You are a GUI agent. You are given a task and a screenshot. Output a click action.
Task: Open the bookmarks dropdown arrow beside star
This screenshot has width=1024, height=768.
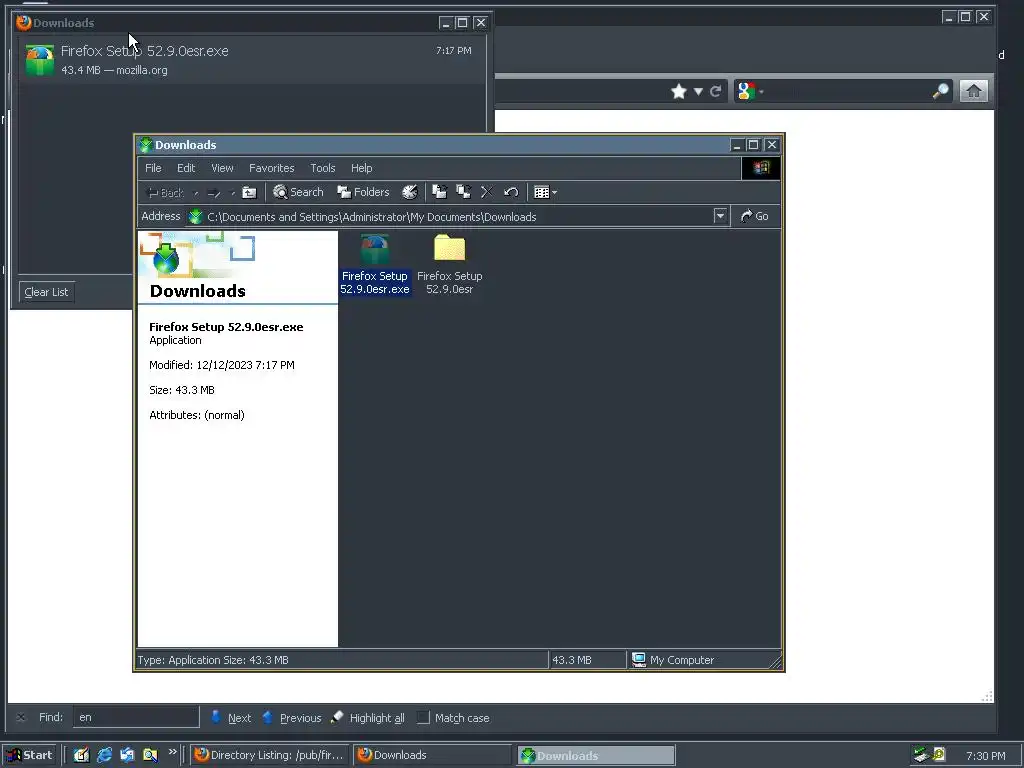[698, 91]
